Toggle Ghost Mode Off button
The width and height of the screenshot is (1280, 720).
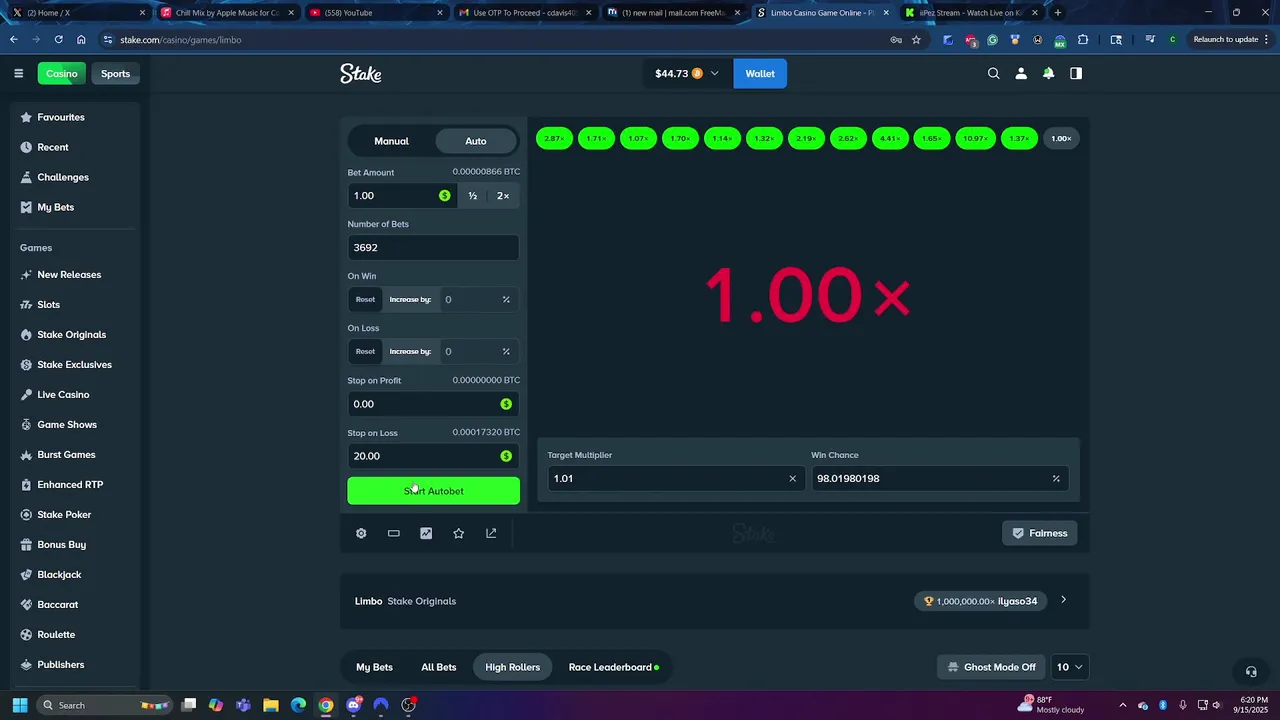pyautogui.click(x=990, y=667)
